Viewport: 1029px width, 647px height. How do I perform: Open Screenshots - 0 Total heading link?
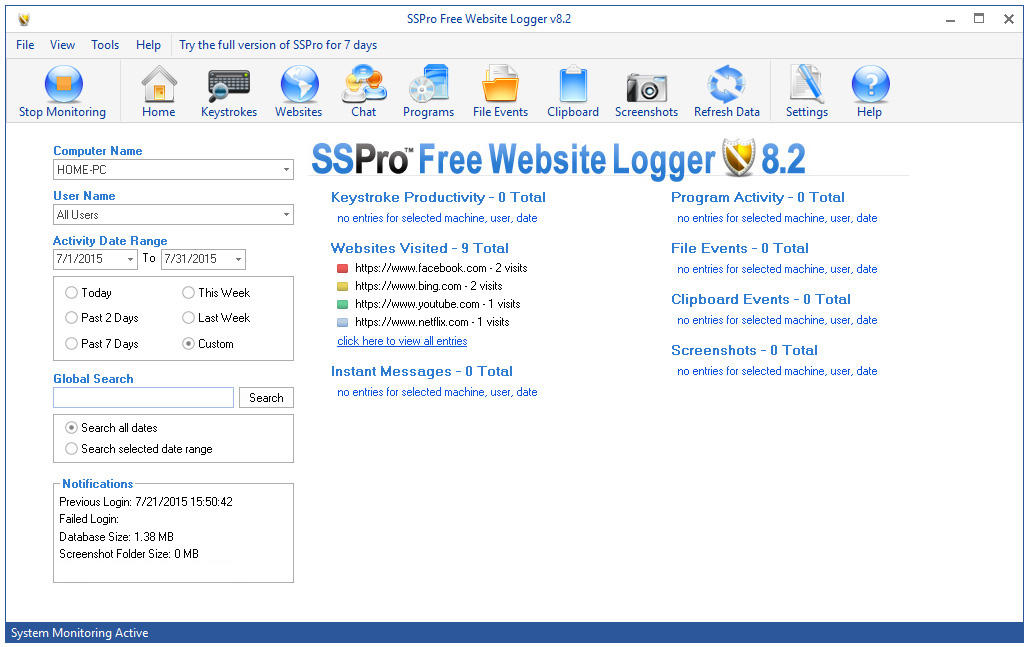tap(744, 350)
